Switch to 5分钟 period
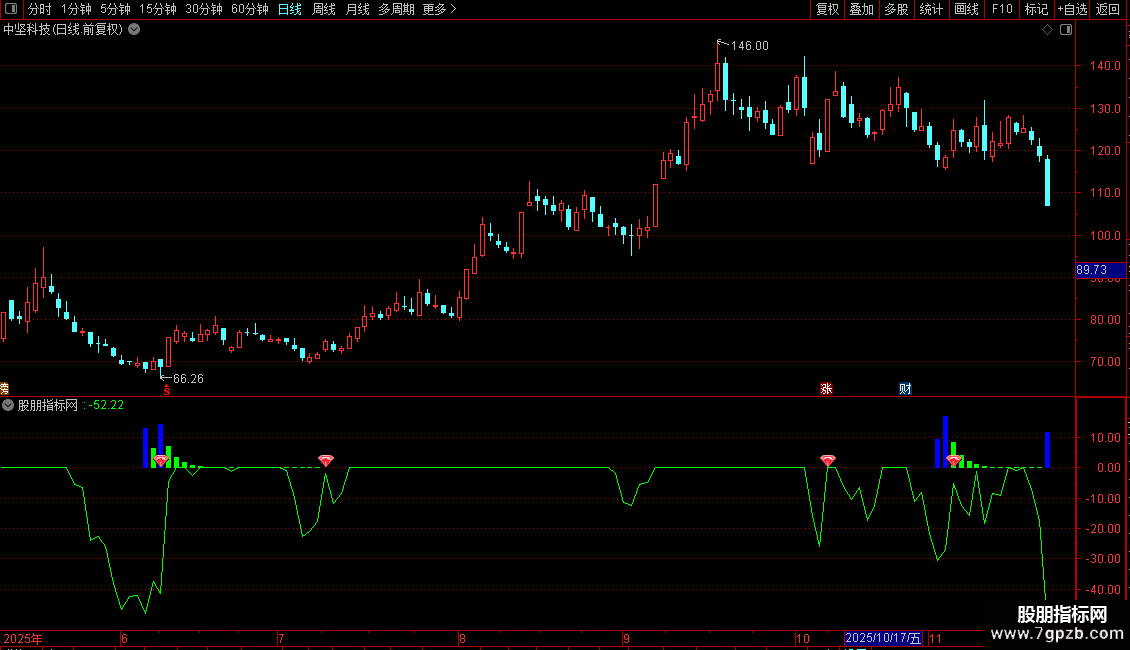The height and width of the screenshot is (650, 1130). (115, 9)
